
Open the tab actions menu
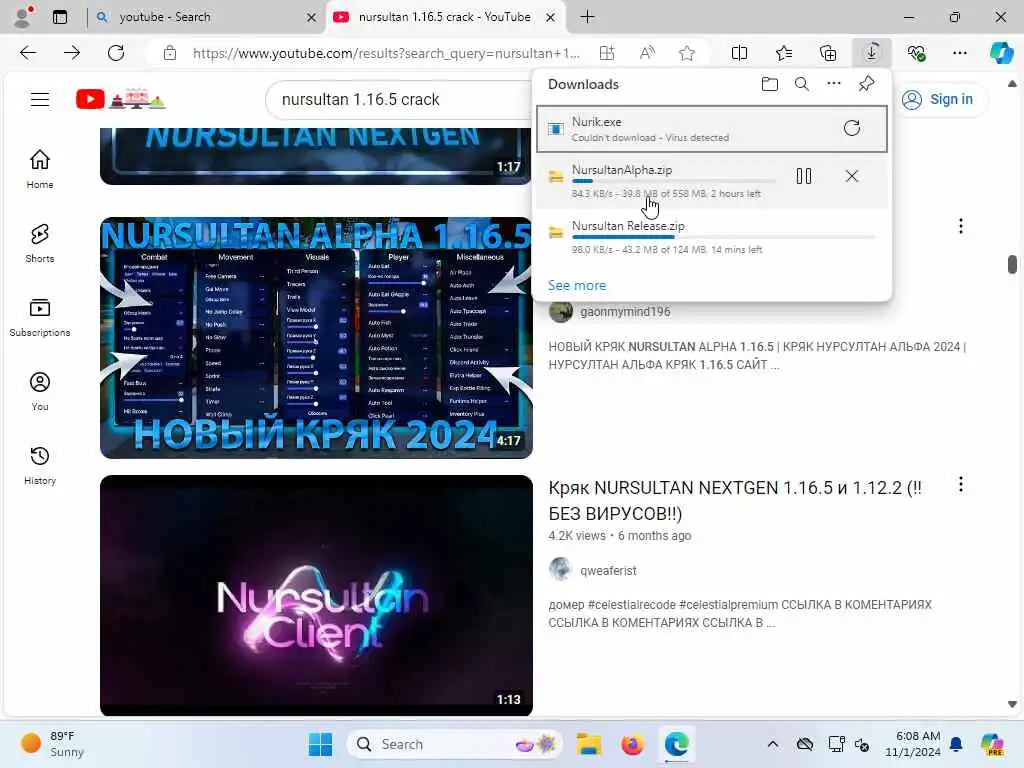tap(59, 17)
